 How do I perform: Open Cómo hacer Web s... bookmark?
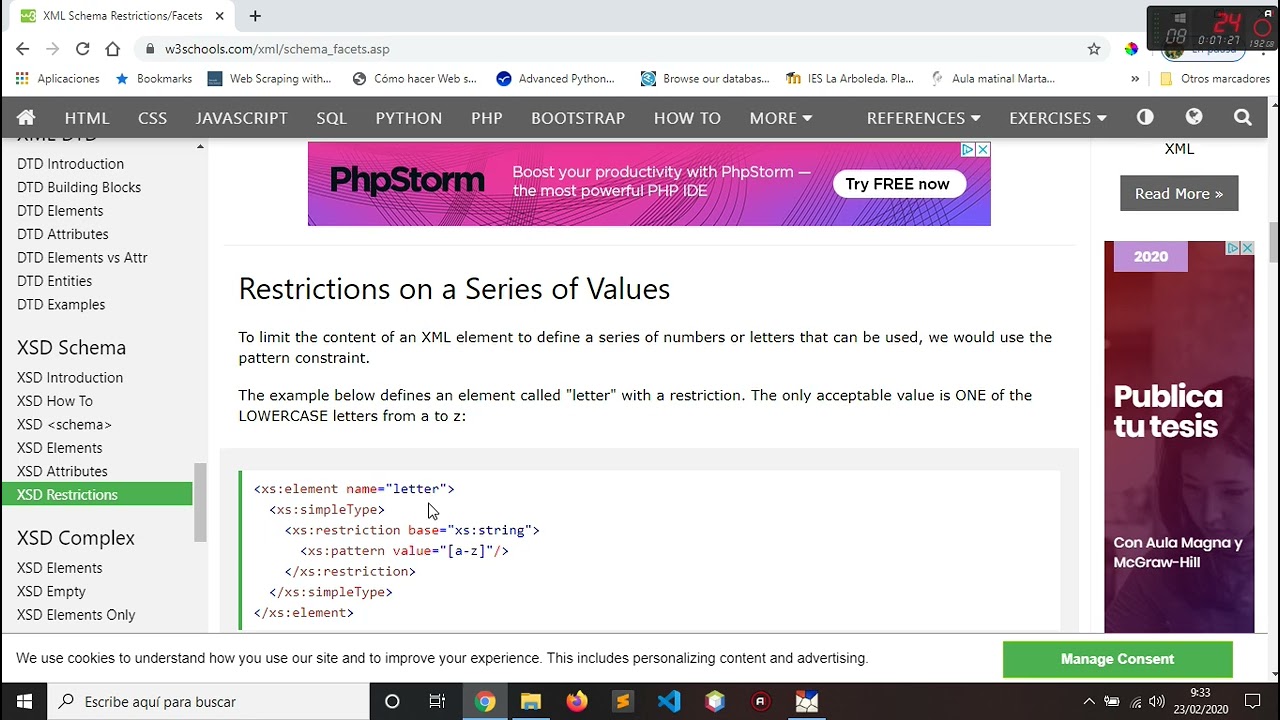[x=415, y=78]
